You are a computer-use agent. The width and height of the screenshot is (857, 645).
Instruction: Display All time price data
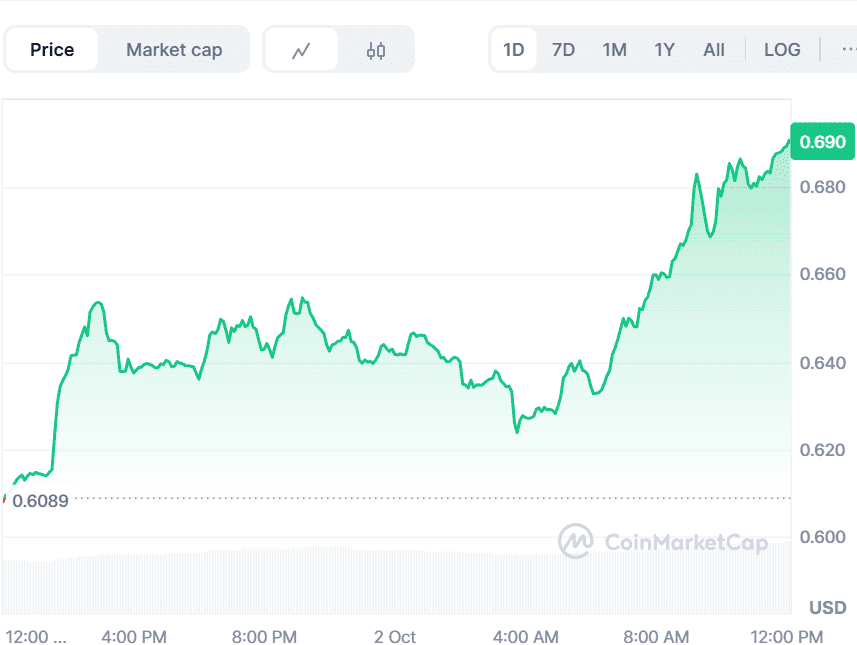(714, 50)
